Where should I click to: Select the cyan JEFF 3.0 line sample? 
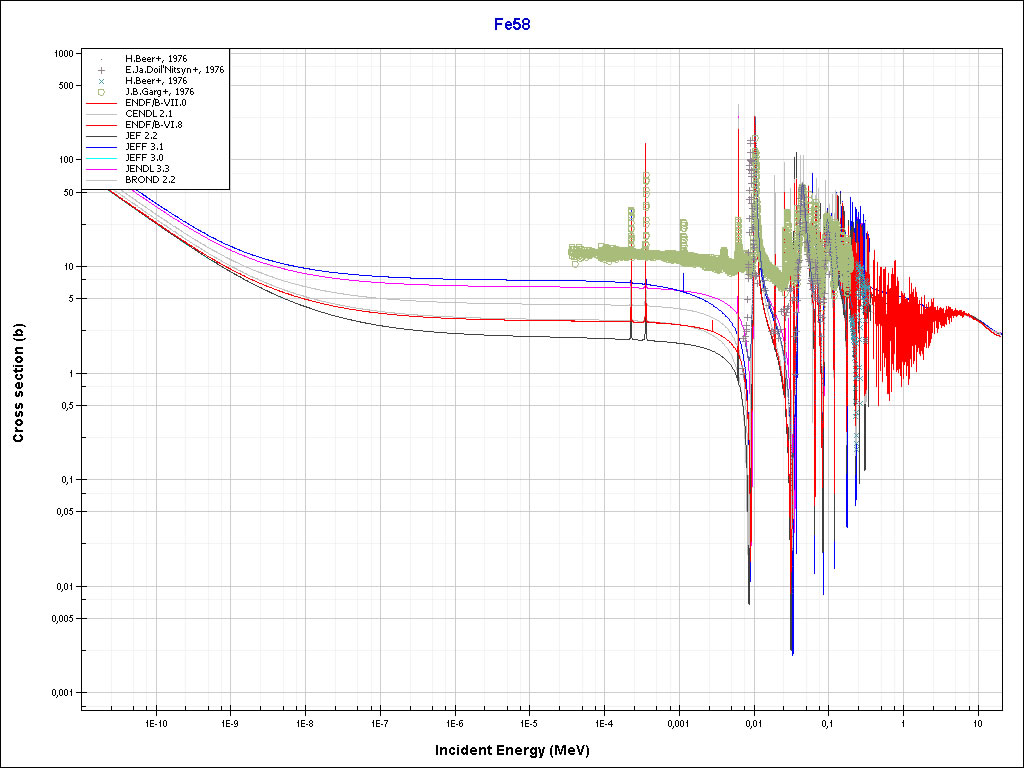tap(101, 158)
